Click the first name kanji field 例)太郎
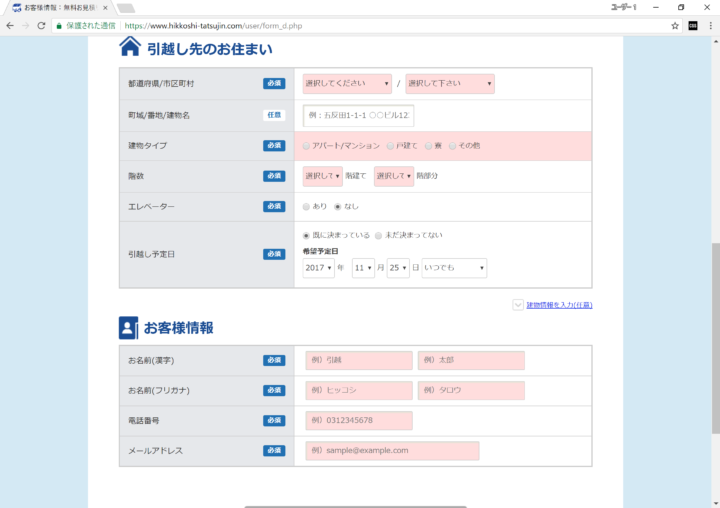 tap(471, 361)
